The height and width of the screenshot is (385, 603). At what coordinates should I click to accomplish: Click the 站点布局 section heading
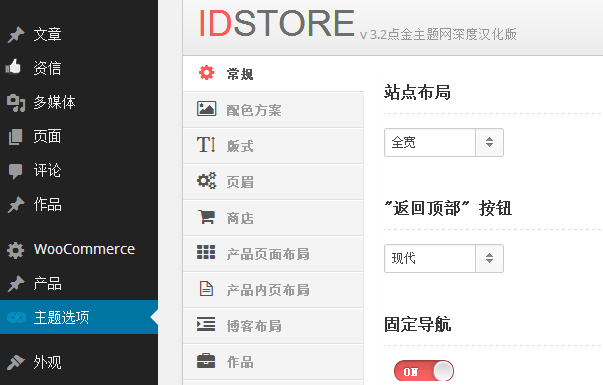417,92
